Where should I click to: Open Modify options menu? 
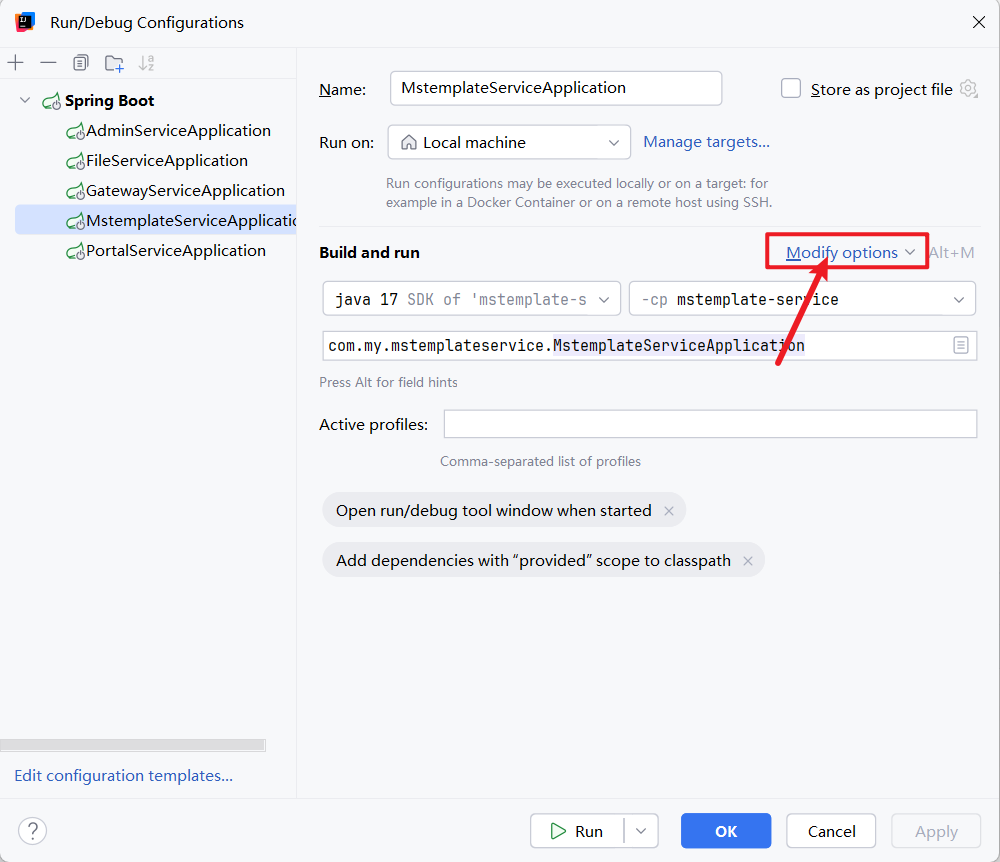[850, 252]
